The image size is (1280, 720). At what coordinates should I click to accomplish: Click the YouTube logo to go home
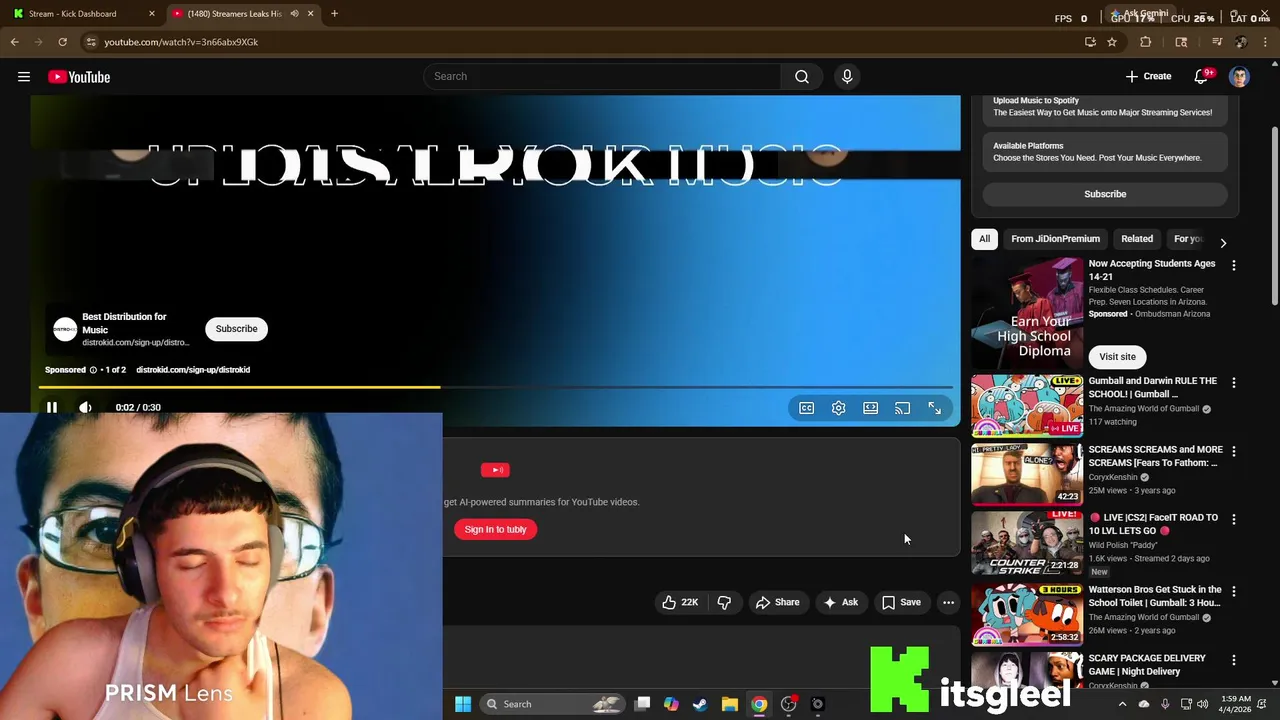(79, 77)
